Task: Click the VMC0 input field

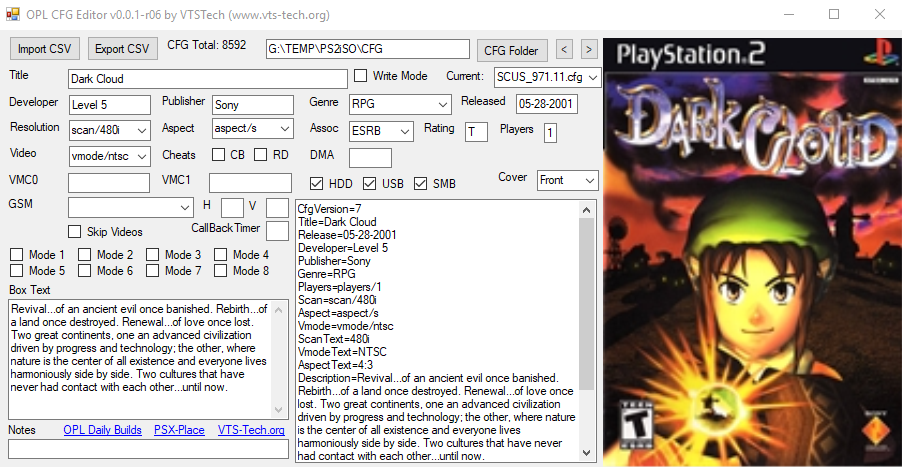Action: [x=109, y=183]
